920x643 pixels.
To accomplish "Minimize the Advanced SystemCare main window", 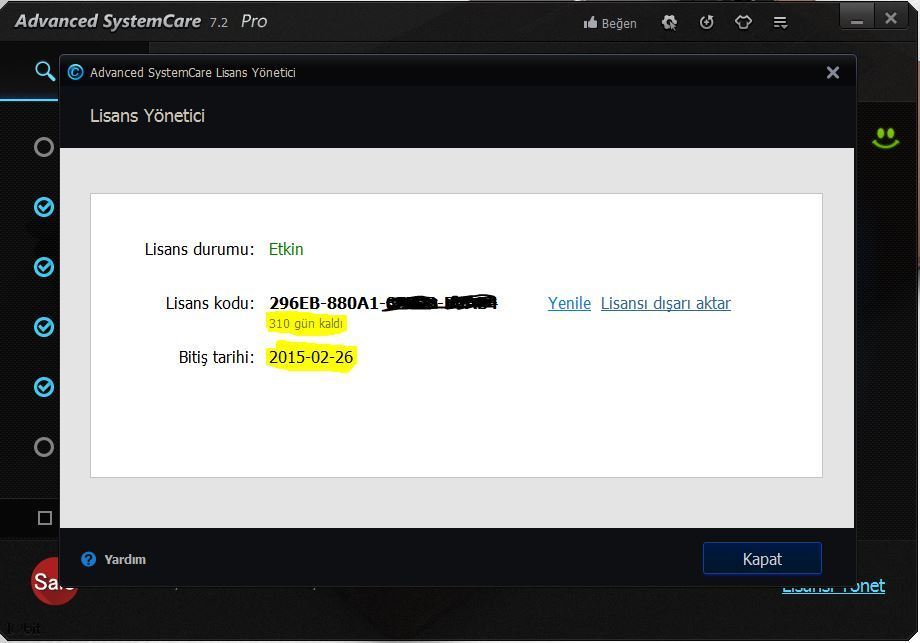I will pyautogui.click(x=857, y=18).
